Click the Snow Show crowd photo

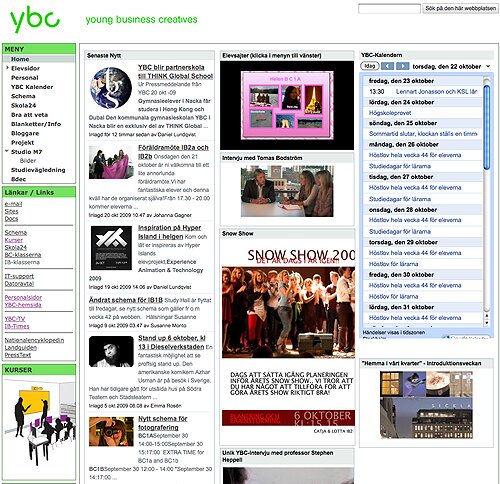click(288, 312)
